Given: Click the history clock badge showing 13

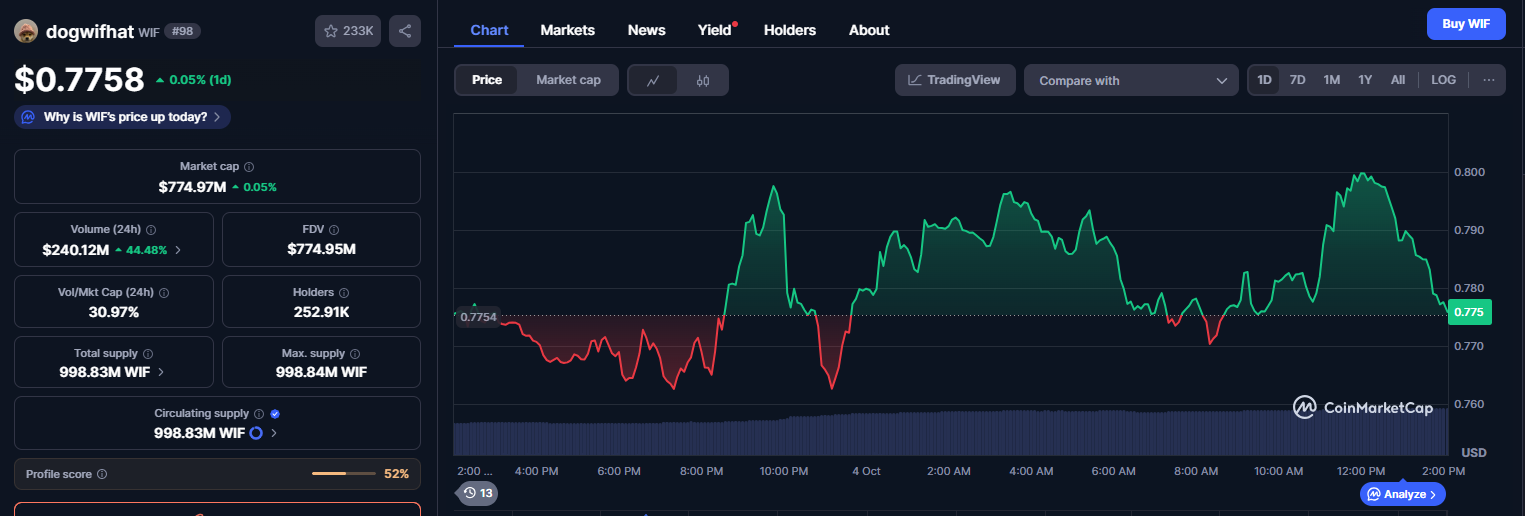Looking at the screenshot, I should (478, 493).
